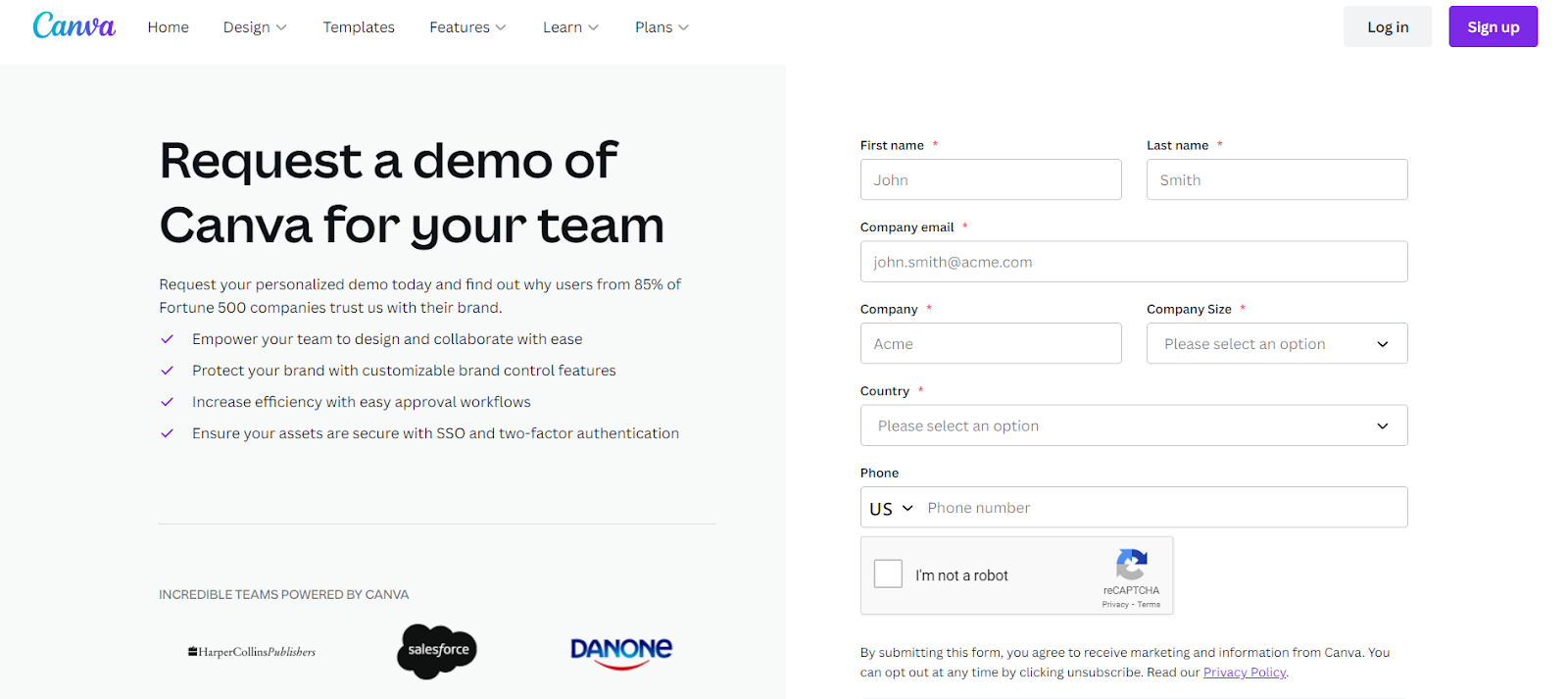This screenshot has width=1568, height=699.
Task: Open reCAPTCHA Privacy link
Action: (x=1115, y=605)
